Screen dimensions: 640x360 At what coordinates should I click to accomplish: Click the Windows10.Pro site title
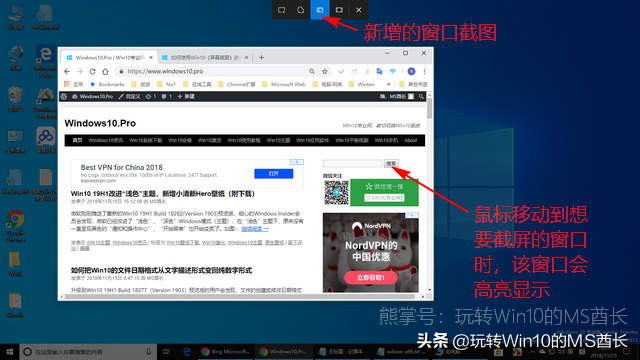coord(100,123)
